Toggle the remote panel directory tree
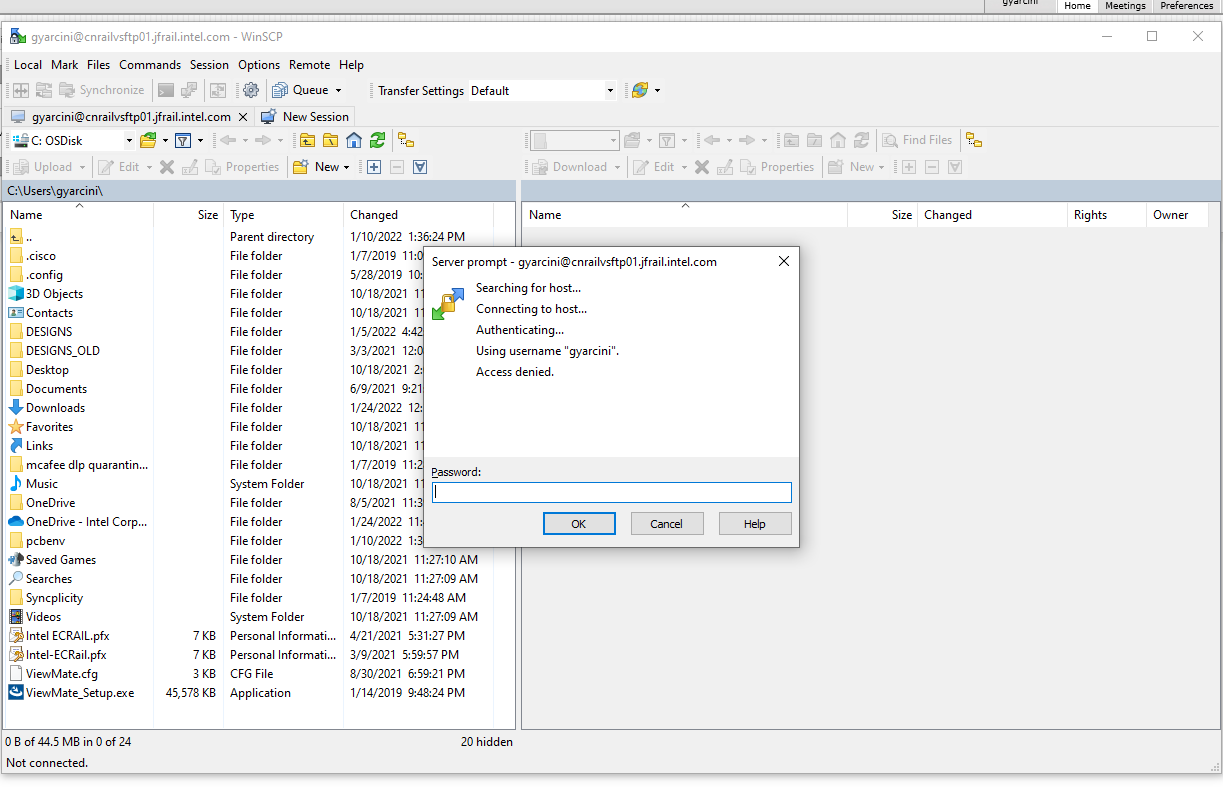Screen dimensions: 1223x811 (x=974, y=141)
